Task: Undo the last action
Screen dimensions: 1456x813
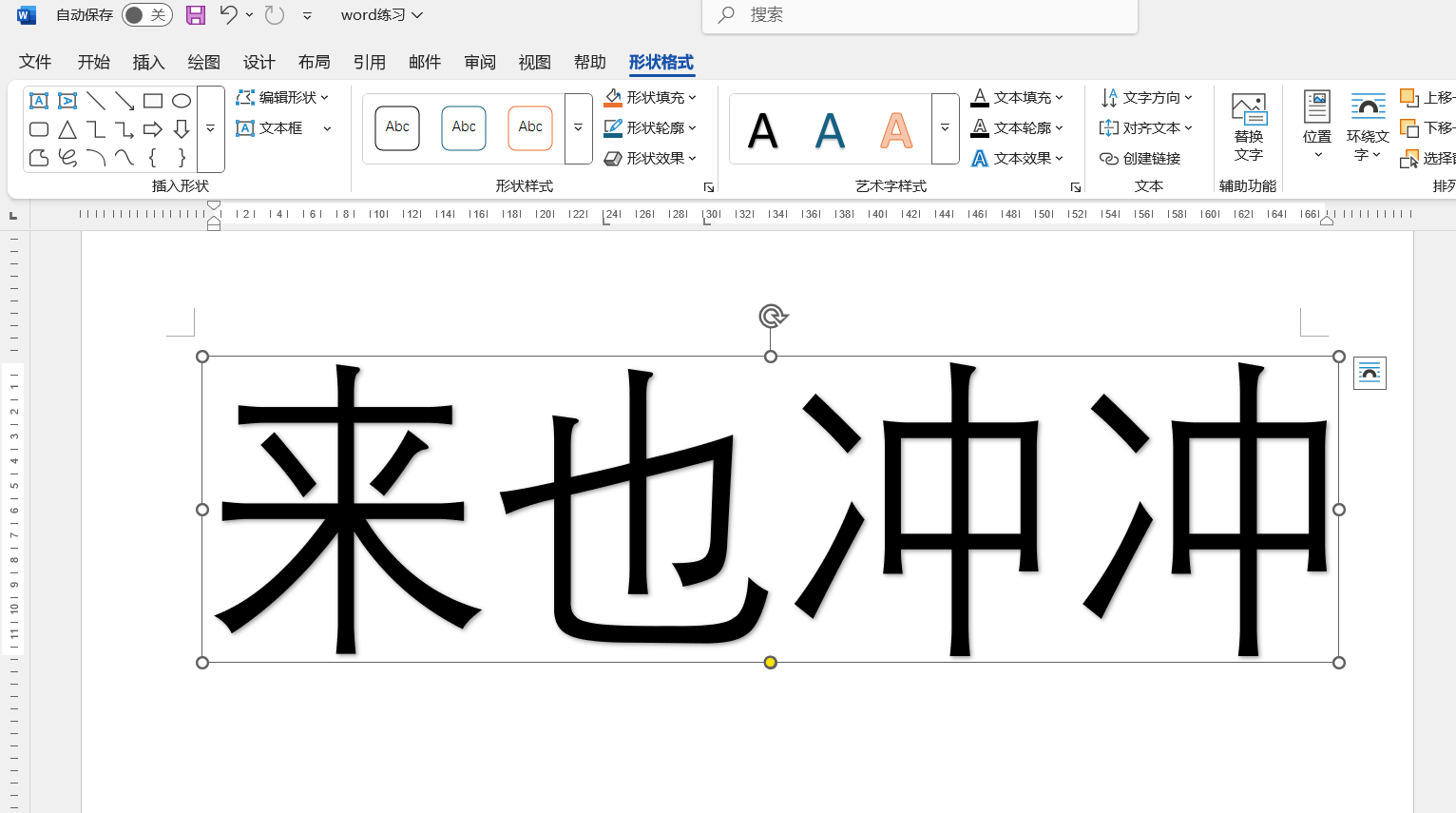Action: pos(228,14)
